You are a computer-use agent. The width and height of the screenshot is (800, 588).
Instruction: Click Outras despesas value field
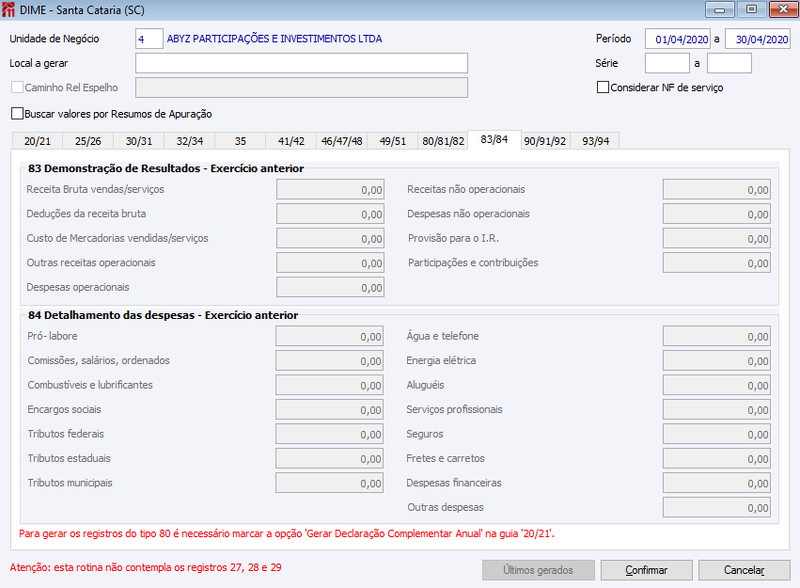tap(717, 508)
